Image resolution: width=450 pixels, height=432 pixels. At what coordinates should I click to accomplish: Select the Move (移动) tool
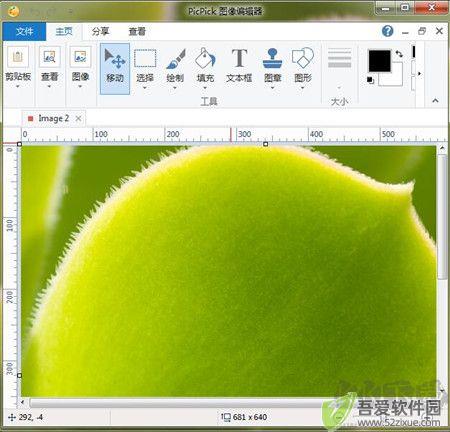coord(115,69)
